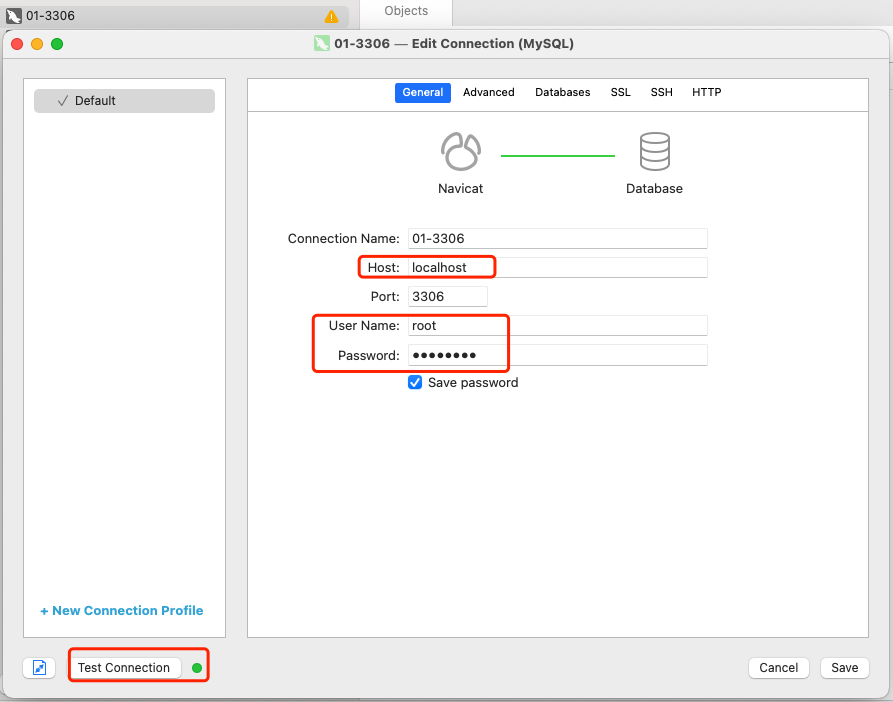This screenshot has height=702, width=893.
Task: Click the MySQL icon in the dialog title
Action: click(x=322, y=43)
